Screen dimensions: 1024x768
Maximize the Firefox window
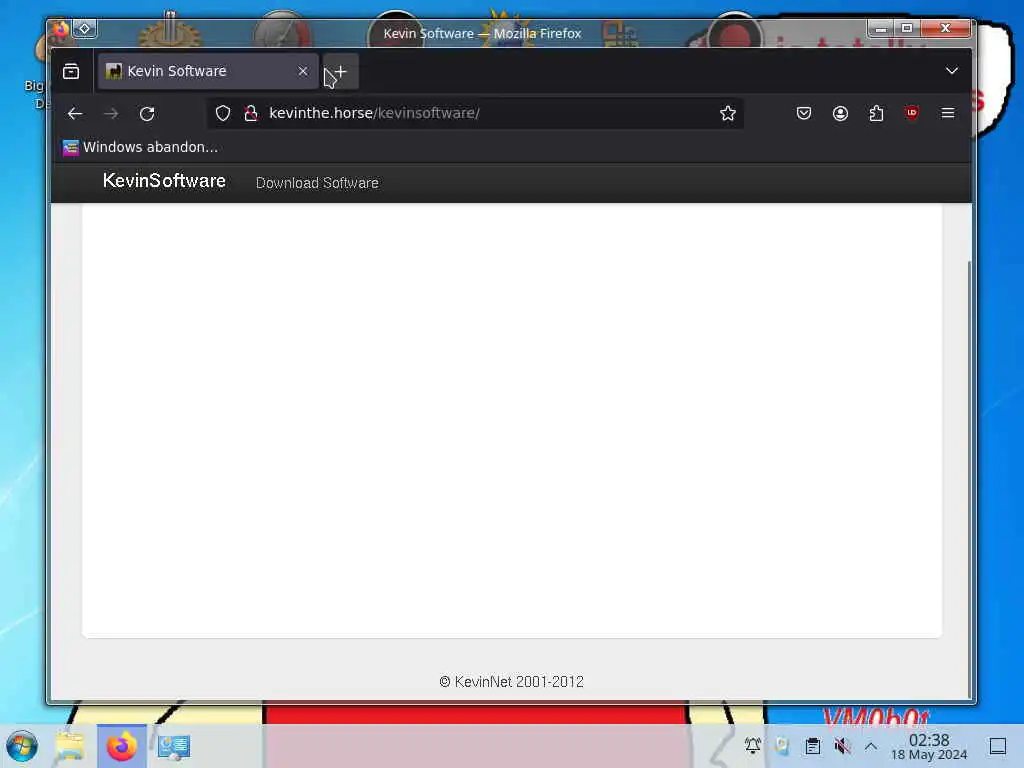pos(907,27)
